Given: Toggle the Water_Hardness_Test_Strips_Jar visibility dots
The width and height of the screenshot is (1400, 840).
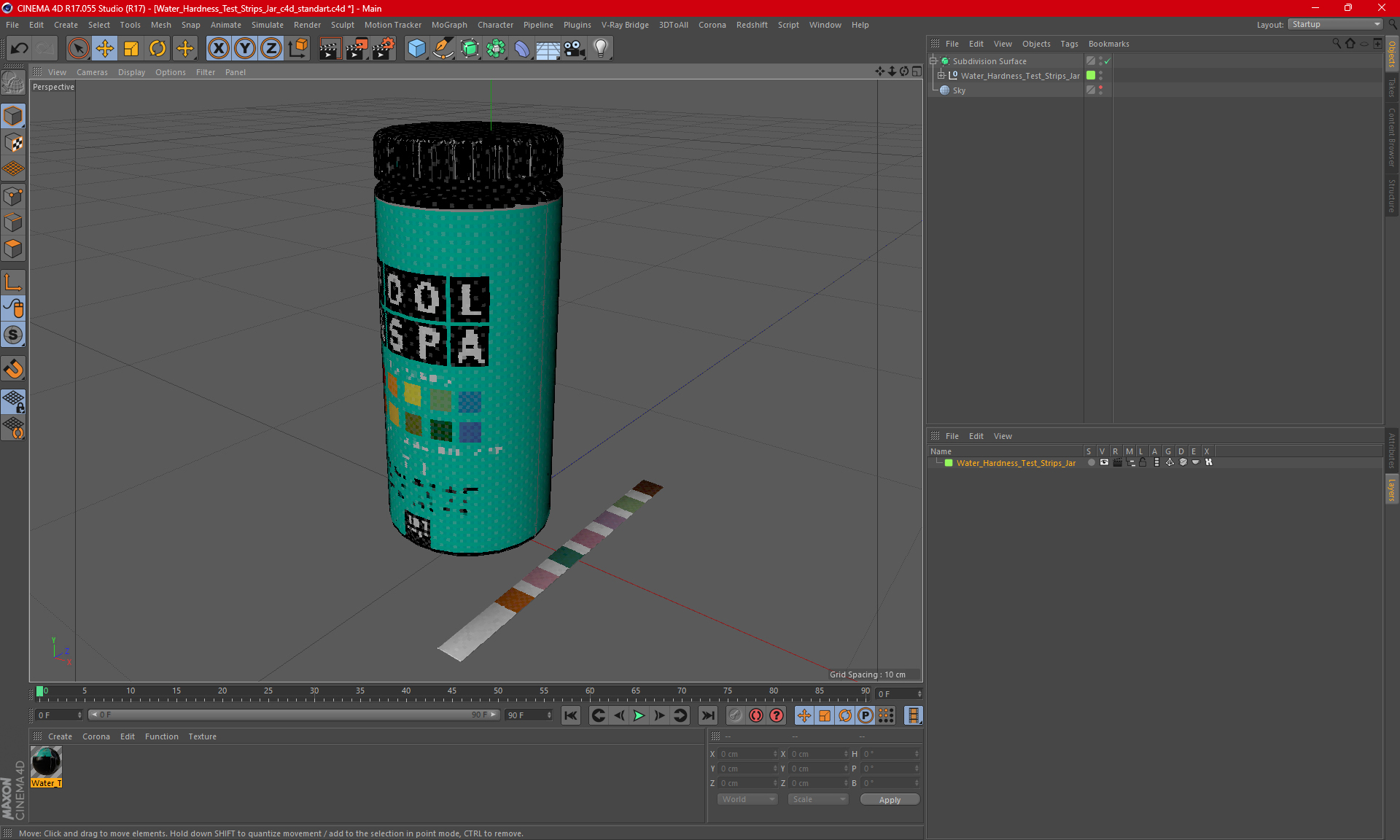Looking at the screenshot, I should click(1100, 76).
